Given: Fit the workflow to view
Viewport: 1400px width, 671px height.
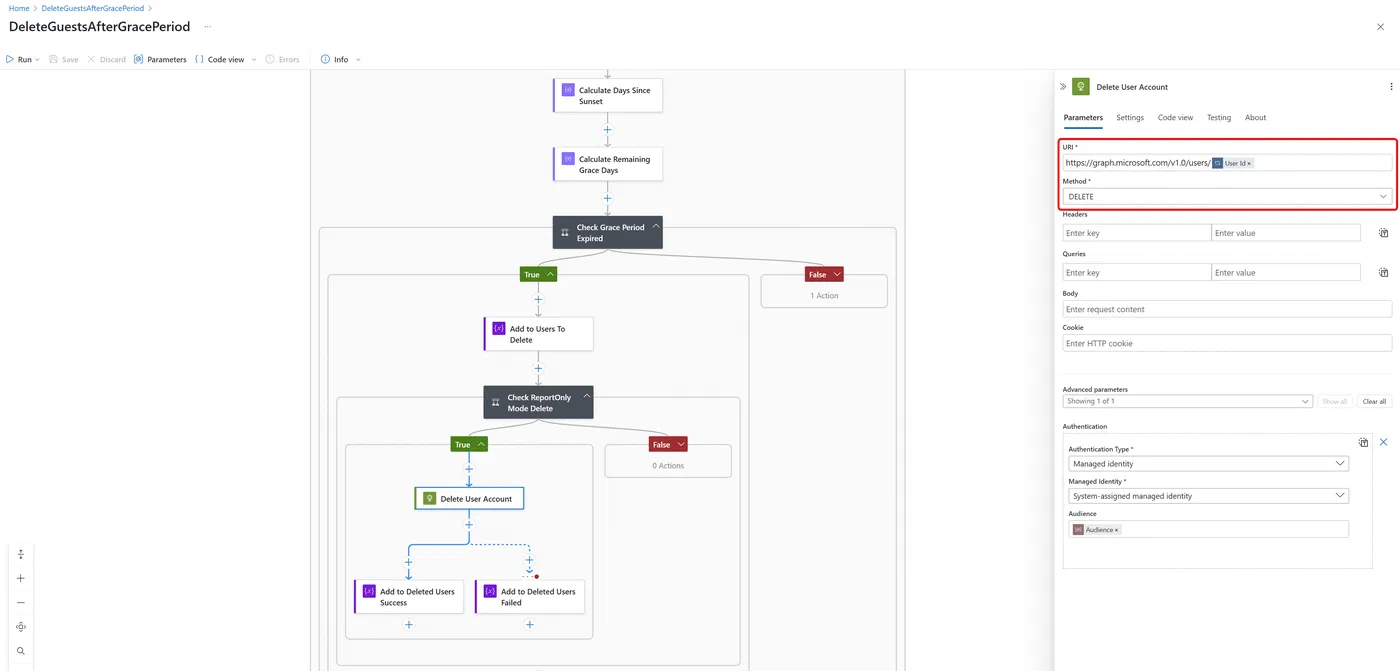Looking at the screenshot, I should pyautogui.click(x=21, y=627).
